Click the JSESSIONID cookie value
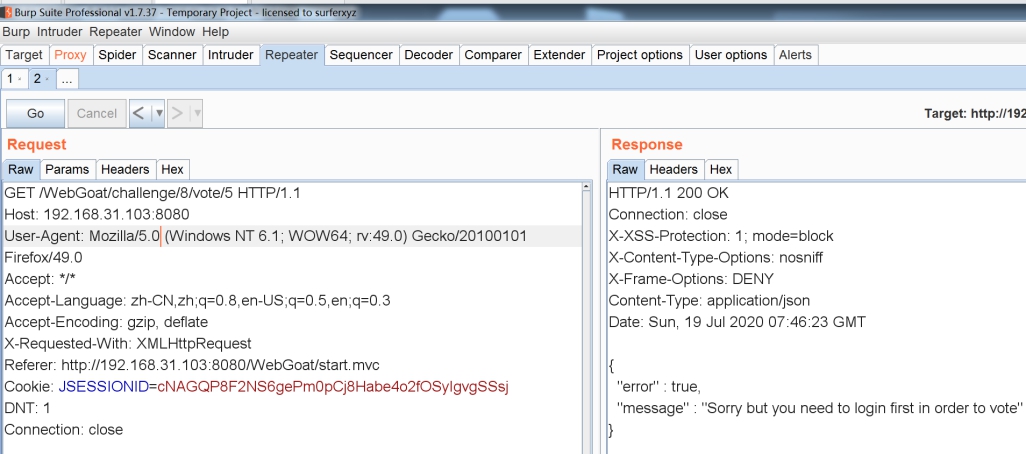The width and height of the screenshot is (1026, 454). (x=333, y=387)
